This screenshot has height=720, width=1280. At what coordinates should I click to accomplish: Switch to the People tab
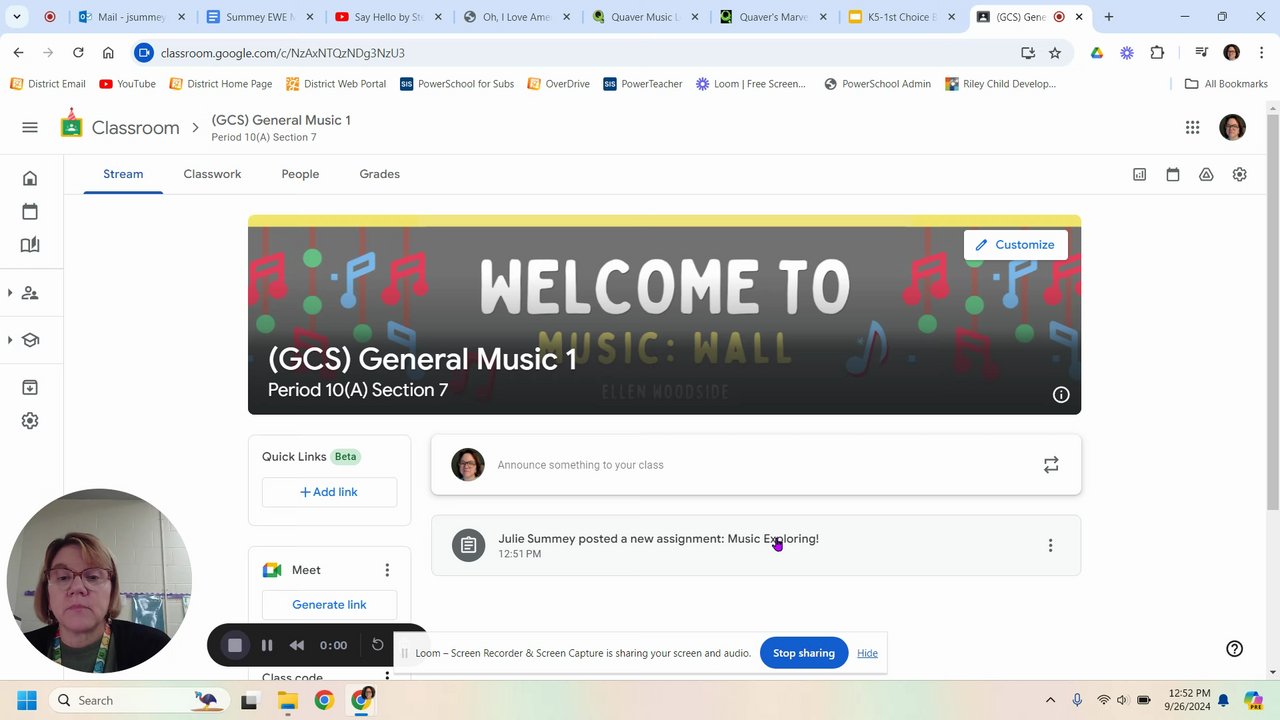pos(300,174)
